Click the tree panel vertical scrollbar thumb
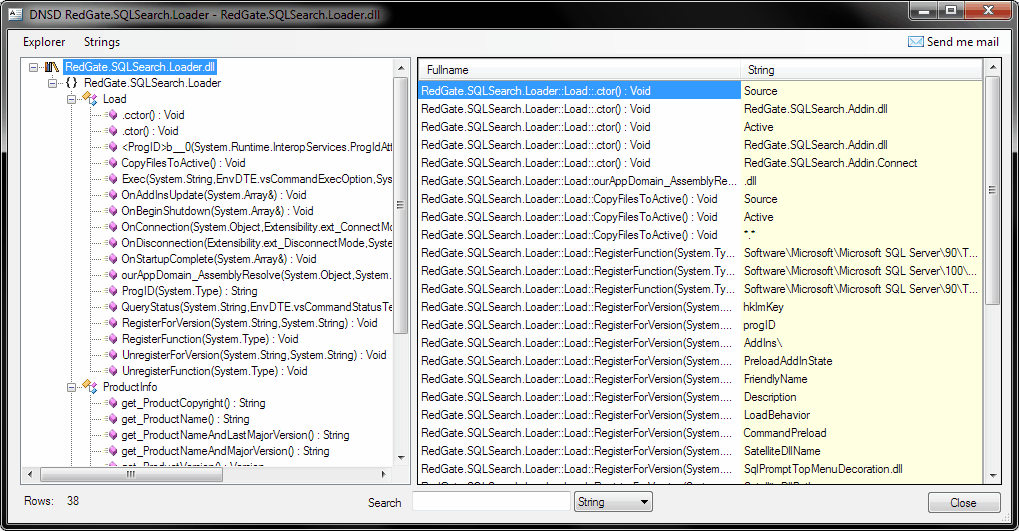The image size is (1019, 531). coord(400,205)
